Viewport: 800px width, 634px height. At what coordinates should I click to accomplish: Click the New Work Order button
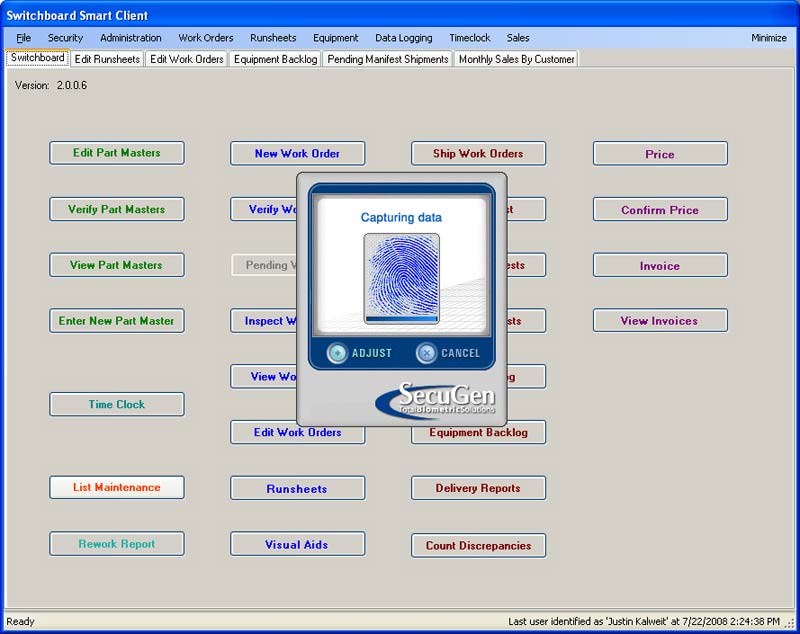click(x=297, y=154)
